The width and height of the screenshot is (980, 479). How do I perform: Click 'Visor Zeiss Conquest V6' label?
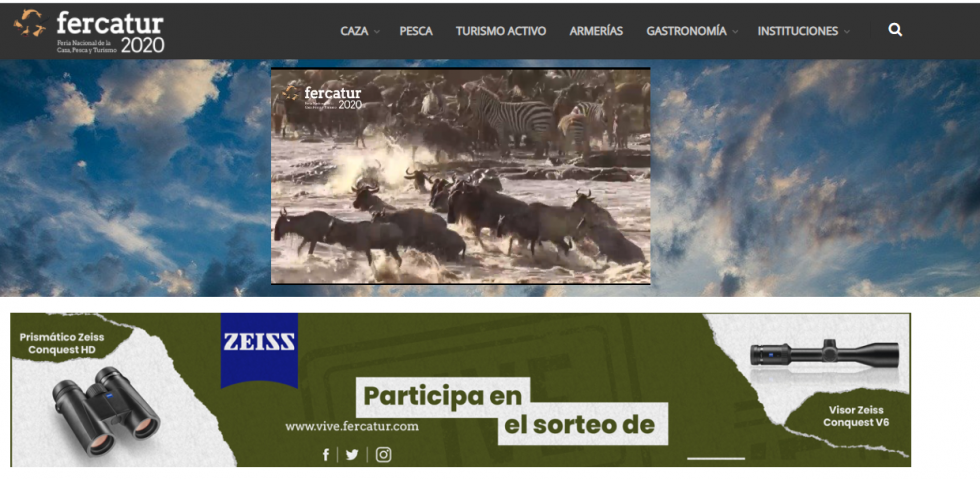[x=856, y=416]
